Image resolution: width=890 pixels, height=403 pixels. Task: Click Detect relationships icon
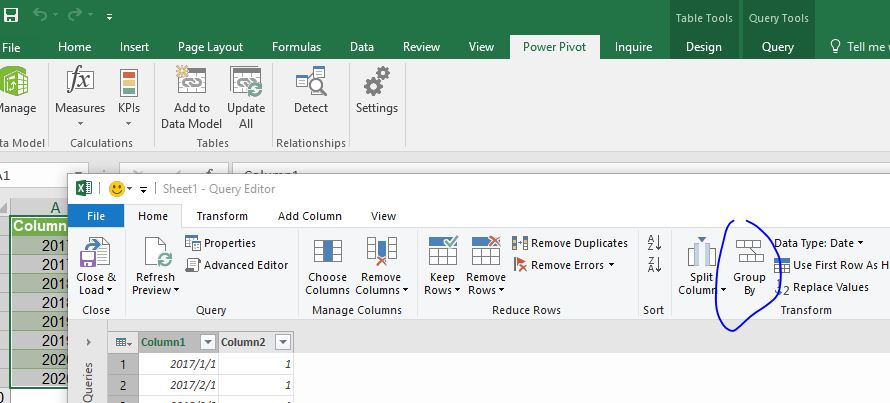tap(311, 83)
